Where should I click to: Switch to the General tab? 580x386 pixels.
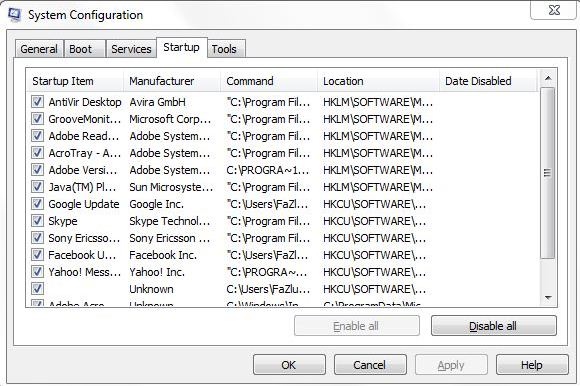pos(39,49)
